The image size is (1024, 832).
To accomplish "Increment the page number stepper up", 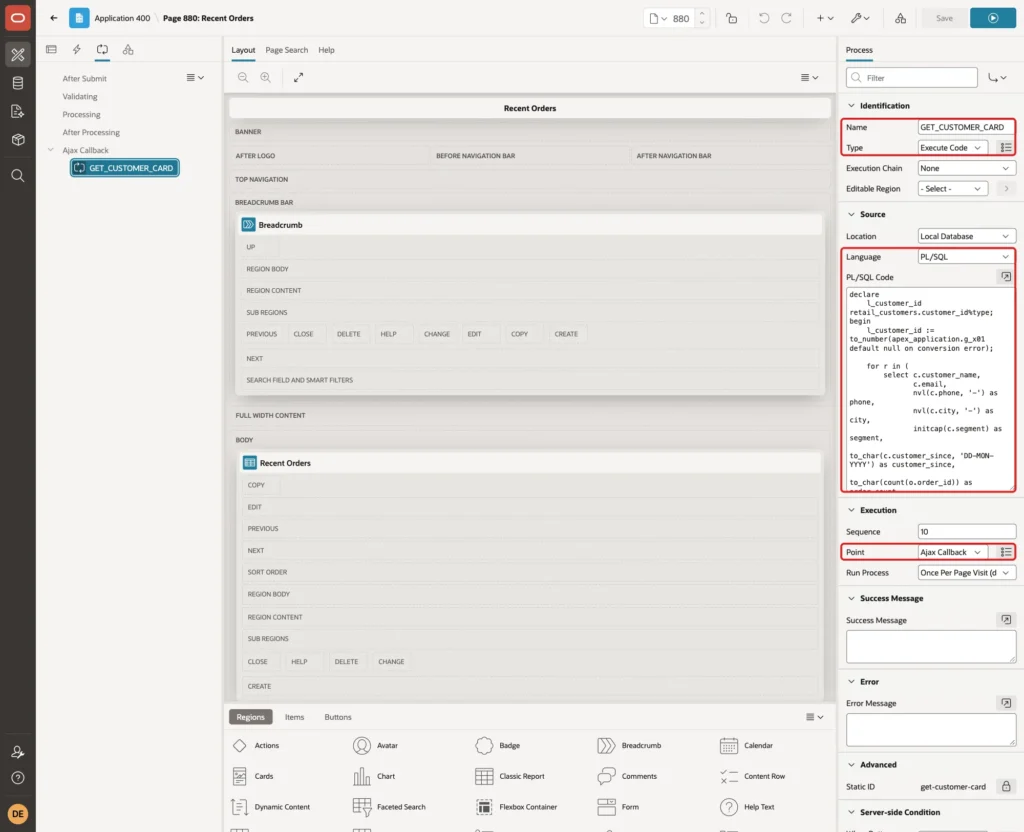I will point(702,13).
